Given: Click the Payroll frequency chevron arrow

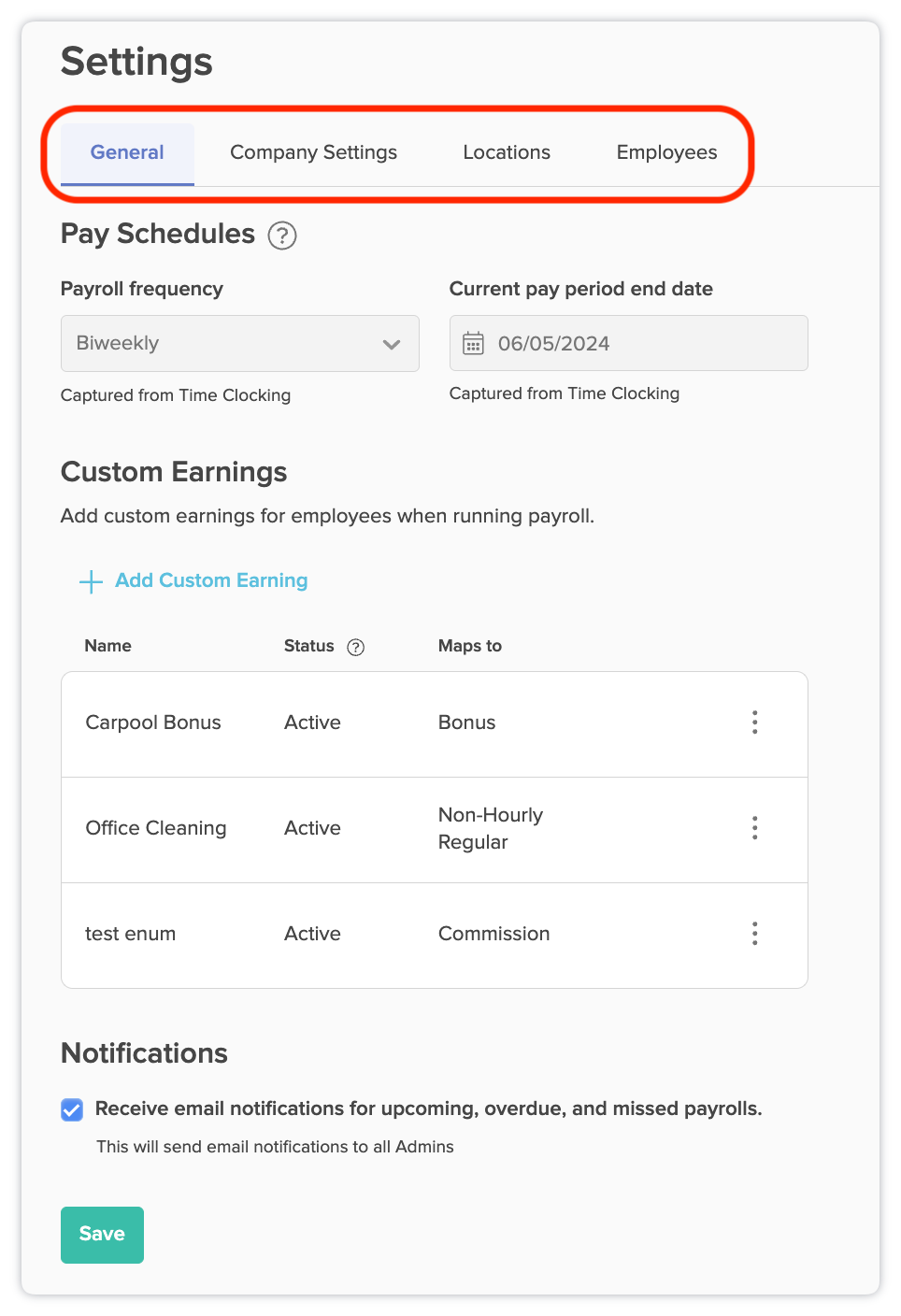Looking at the screenshot, I should [x=392, y=344].
